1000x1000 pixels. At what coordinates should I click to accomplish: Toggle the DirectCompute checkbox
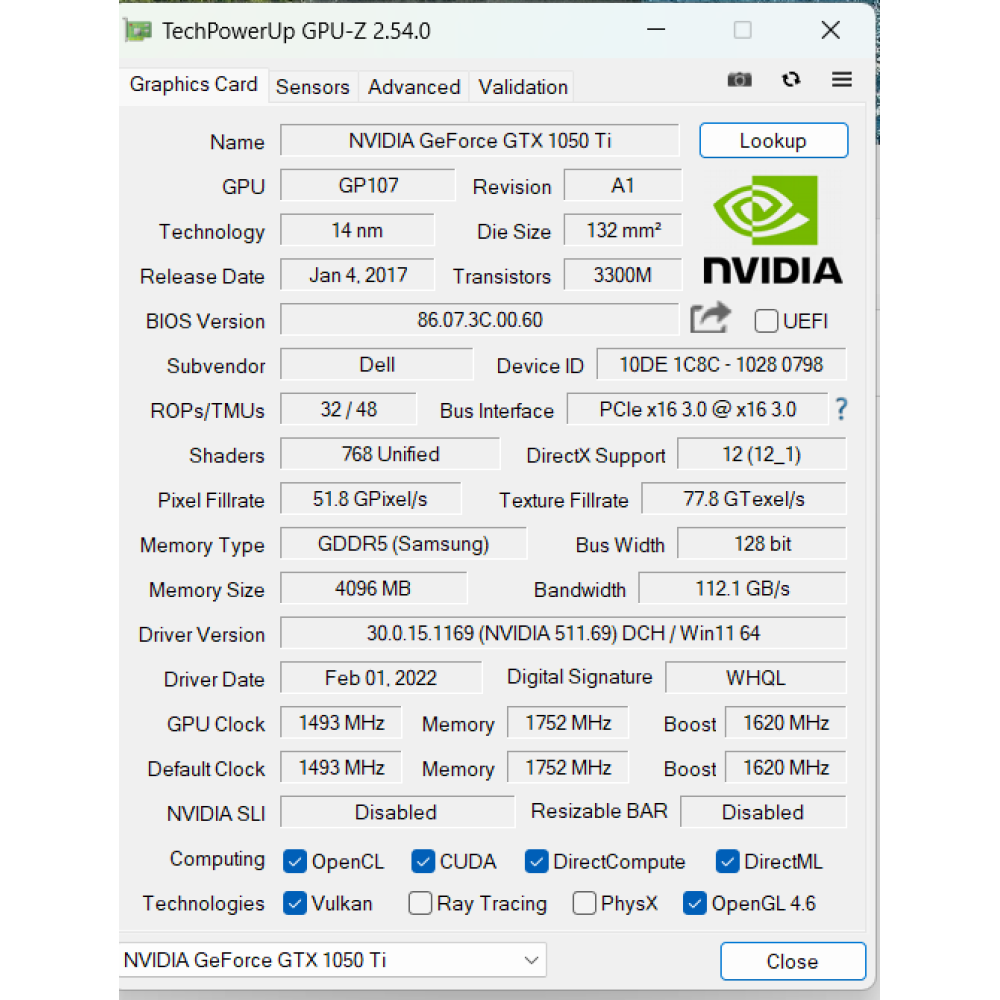(536, 862)
